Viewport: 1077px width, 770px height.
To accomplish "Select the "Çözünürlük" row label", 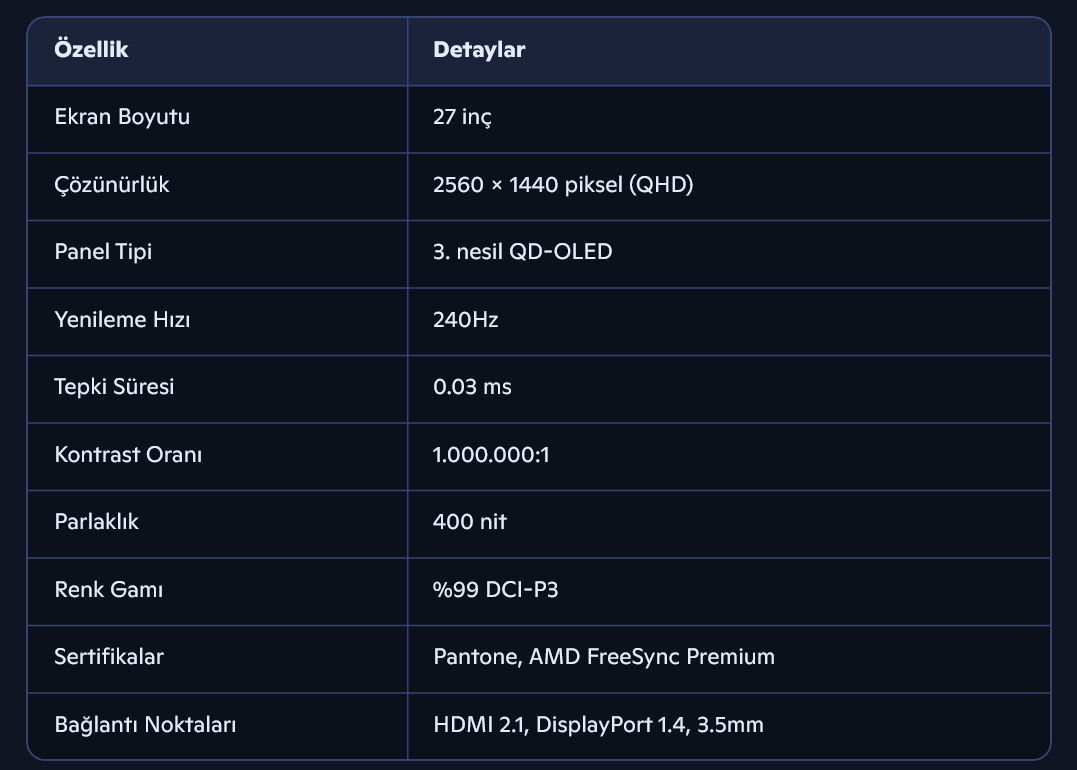I will [112, 185].
